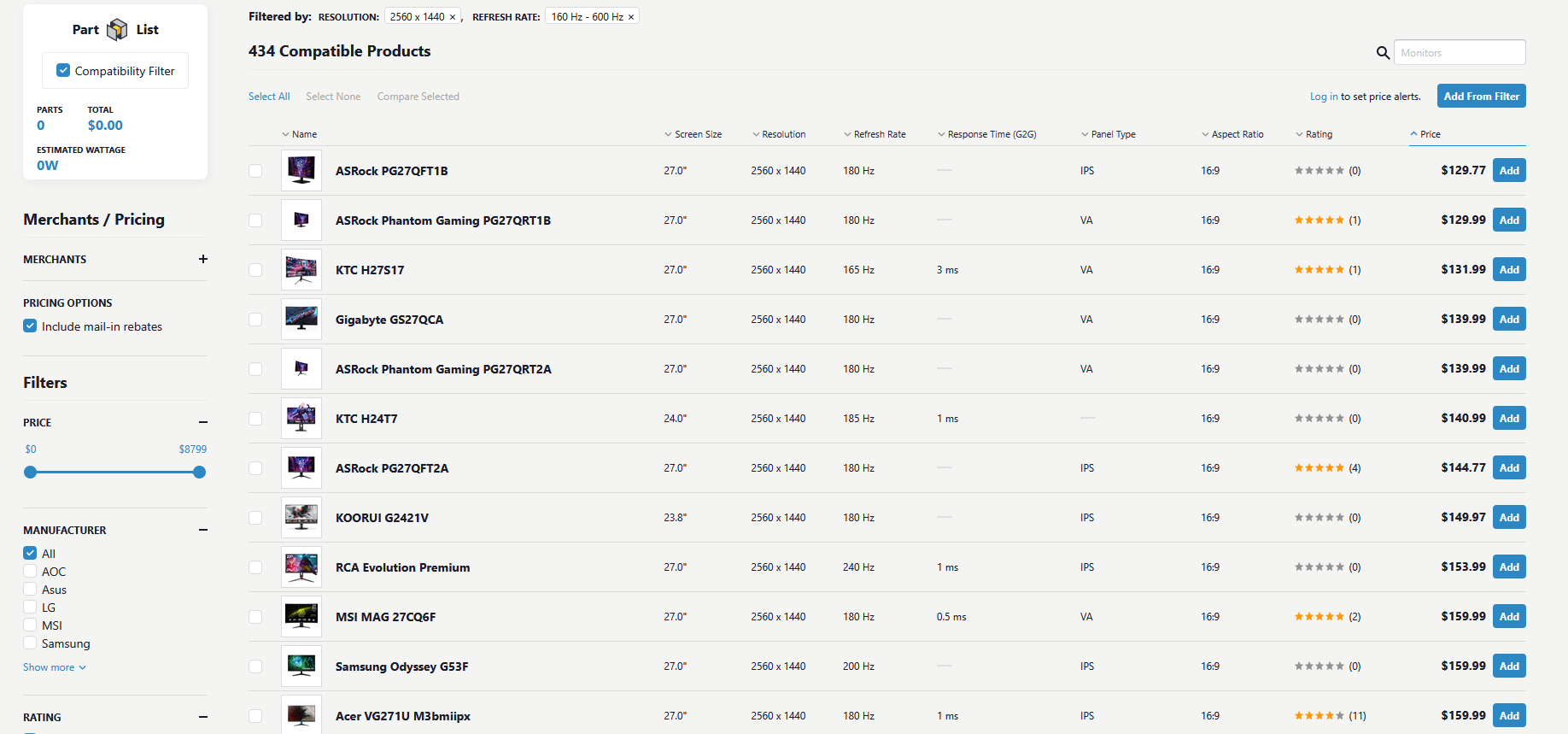Check the Asus manufacturer filter

click(30, 590)
